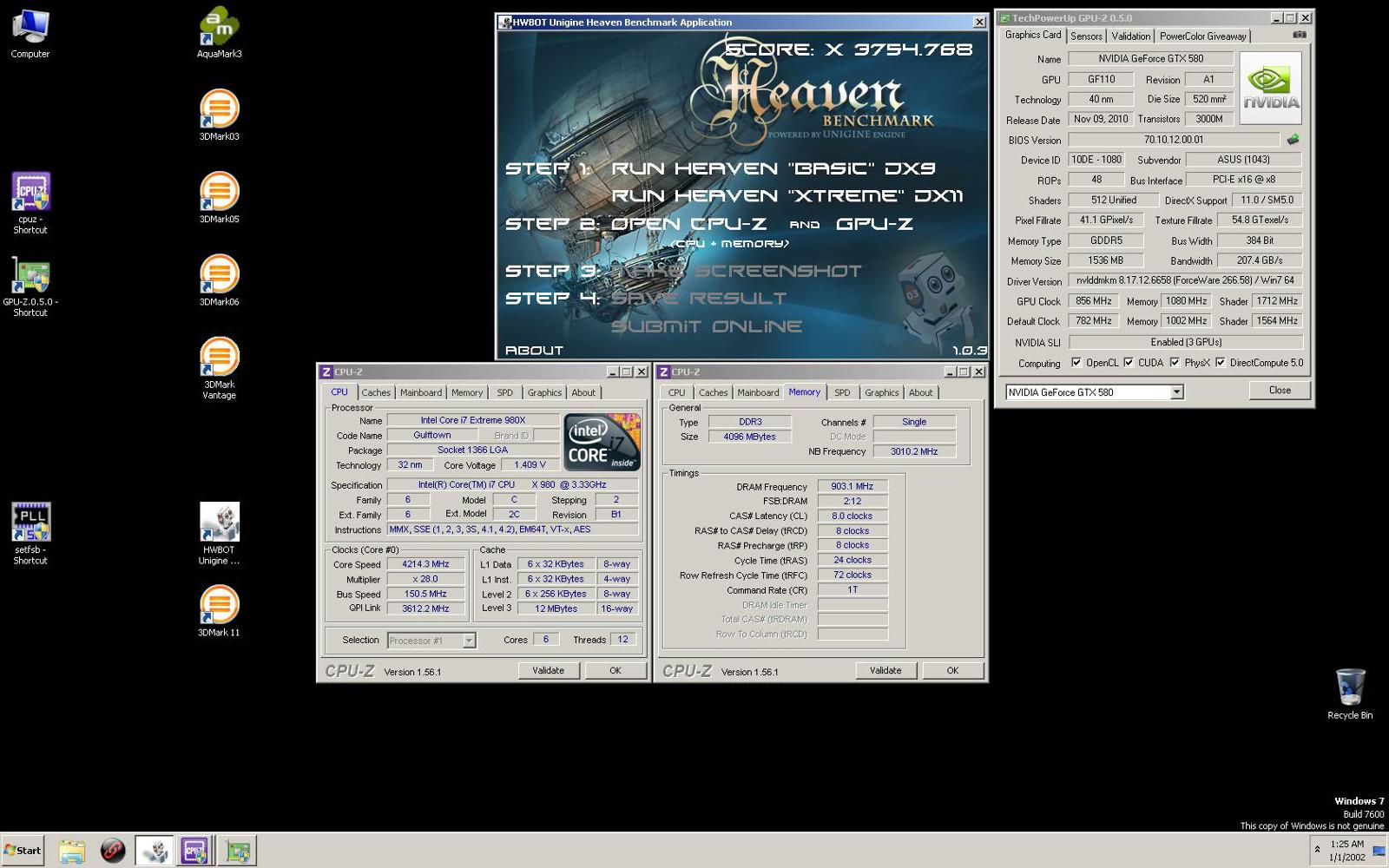Open Mainboard tab in left CPU-Z window

pyautogui.click(x=421, y=393)
